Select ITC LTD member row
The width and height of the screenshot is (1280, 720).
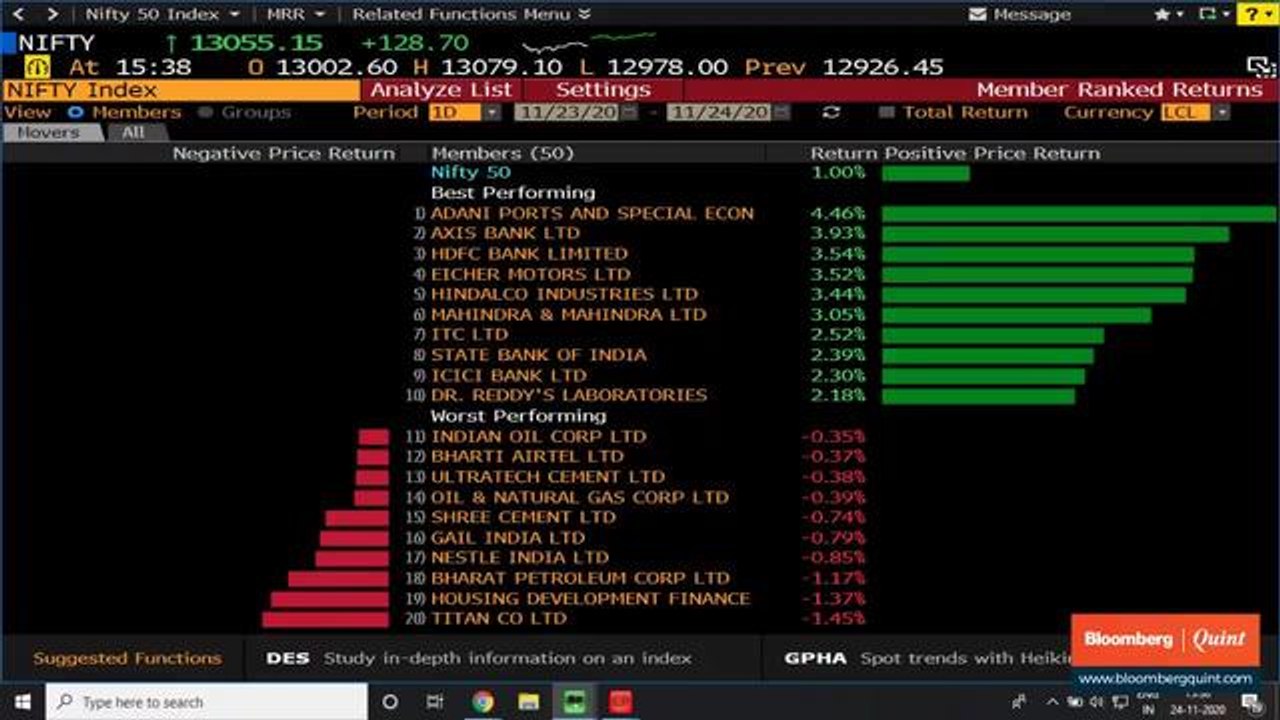469,334
